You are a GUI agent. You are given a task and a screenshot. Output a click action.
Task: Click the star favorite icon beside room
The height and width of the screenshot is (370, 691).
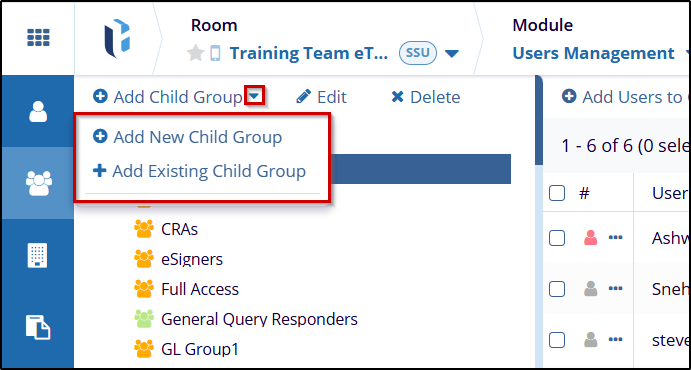(195, 53)
